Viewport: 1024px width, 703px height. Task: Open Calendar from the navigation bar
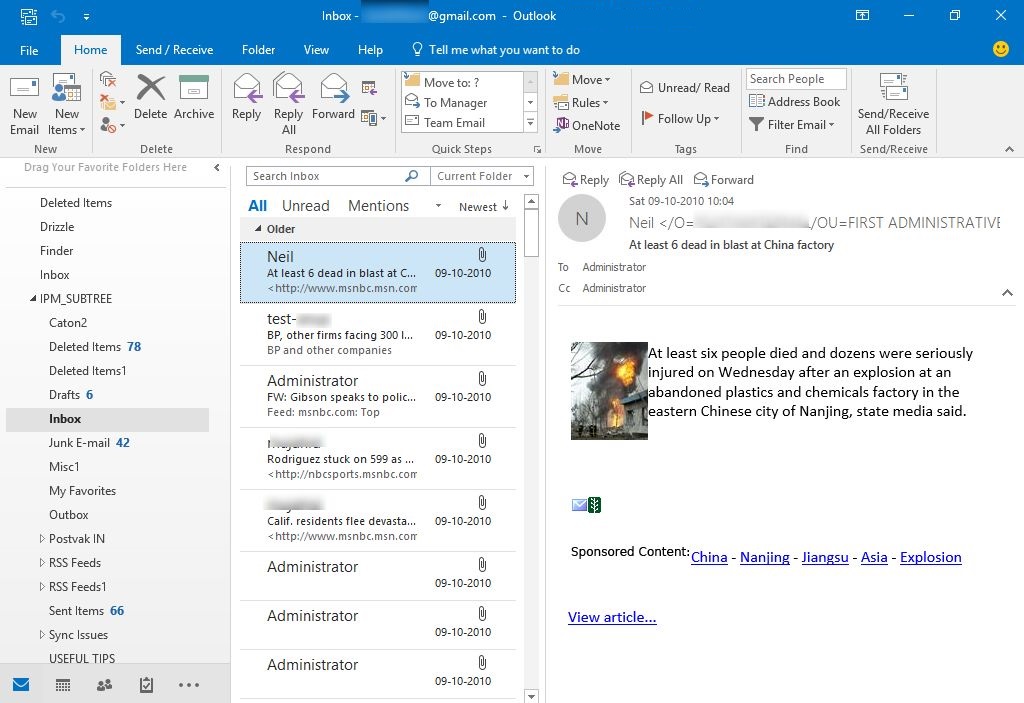tap(63, 685)
